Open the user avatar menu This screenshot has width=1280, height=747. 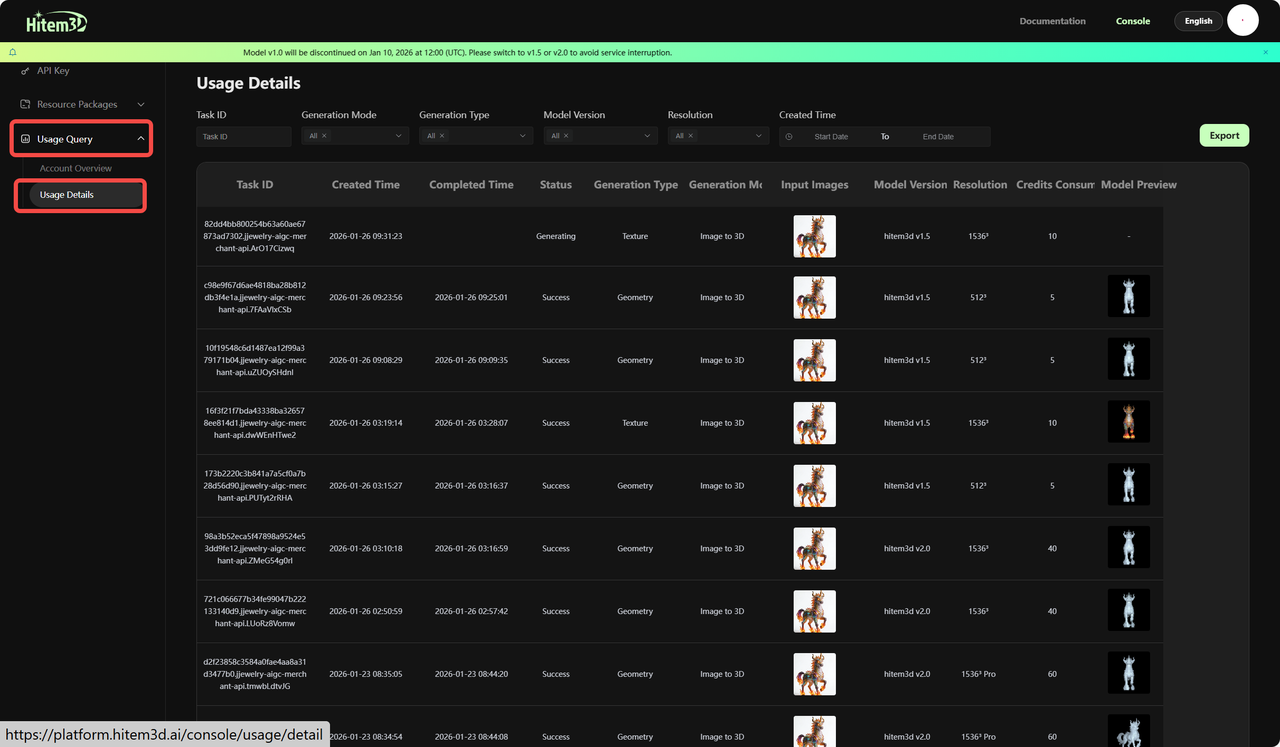tap(1242, 21)
